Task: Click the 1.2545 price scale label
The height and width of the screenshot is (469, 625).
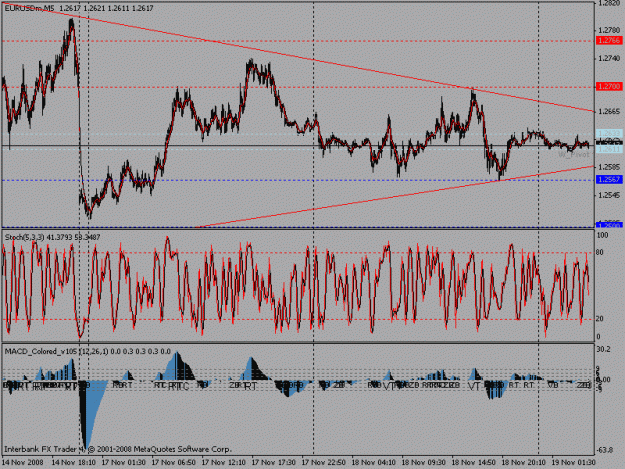Action: coord(609,195)
